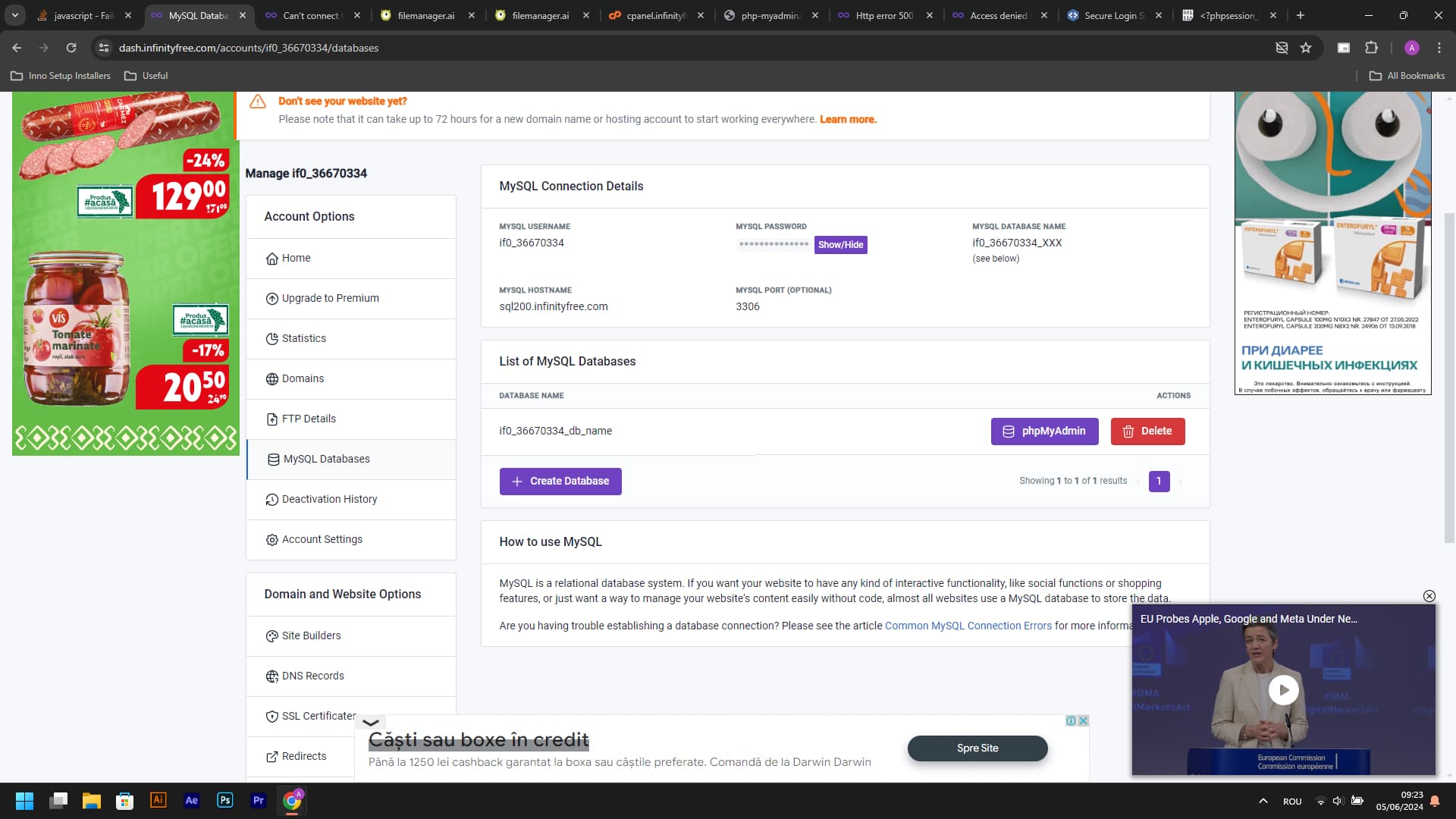The height and width of the screenshot is (819, 1456).
Task: Click the left grocery ad banner
Action: (126, 273)
